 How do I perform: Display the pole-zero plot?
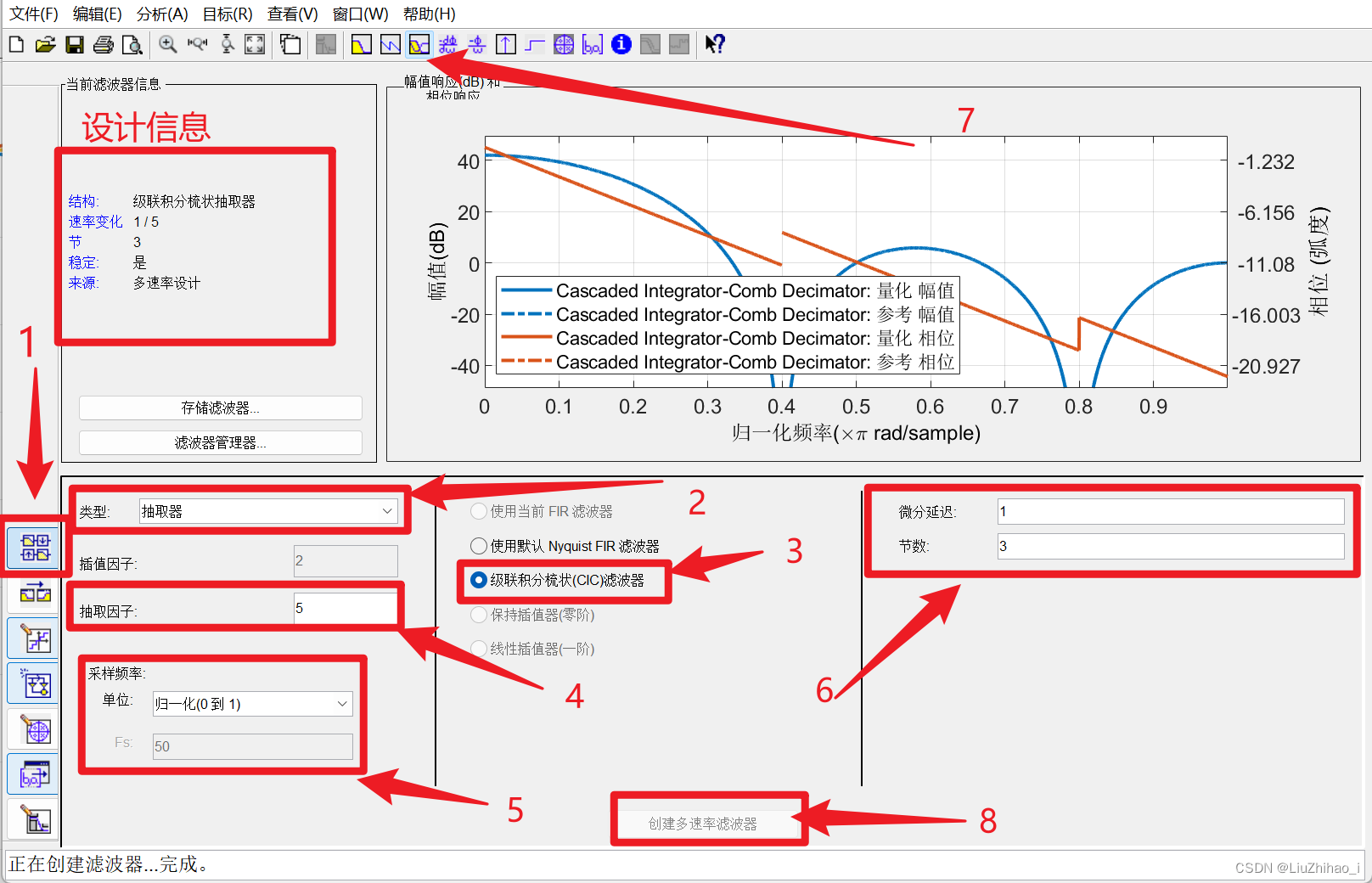point(564,44)
